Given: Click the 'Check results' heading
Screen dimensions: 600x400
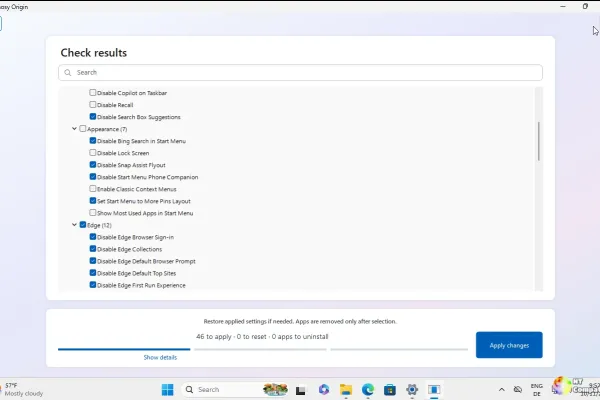Looking at the screenshot, I should coord(94,53).
